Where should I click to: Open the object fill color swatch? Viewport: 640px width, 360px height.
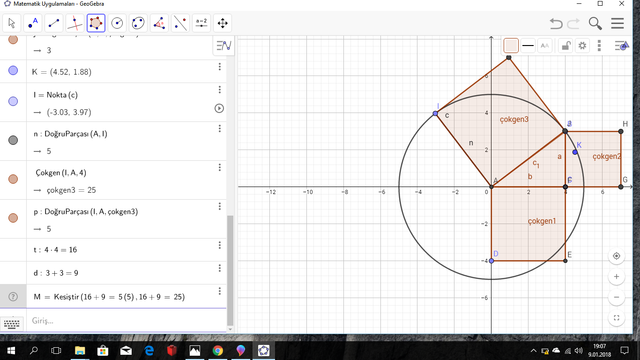coord(511,46)
